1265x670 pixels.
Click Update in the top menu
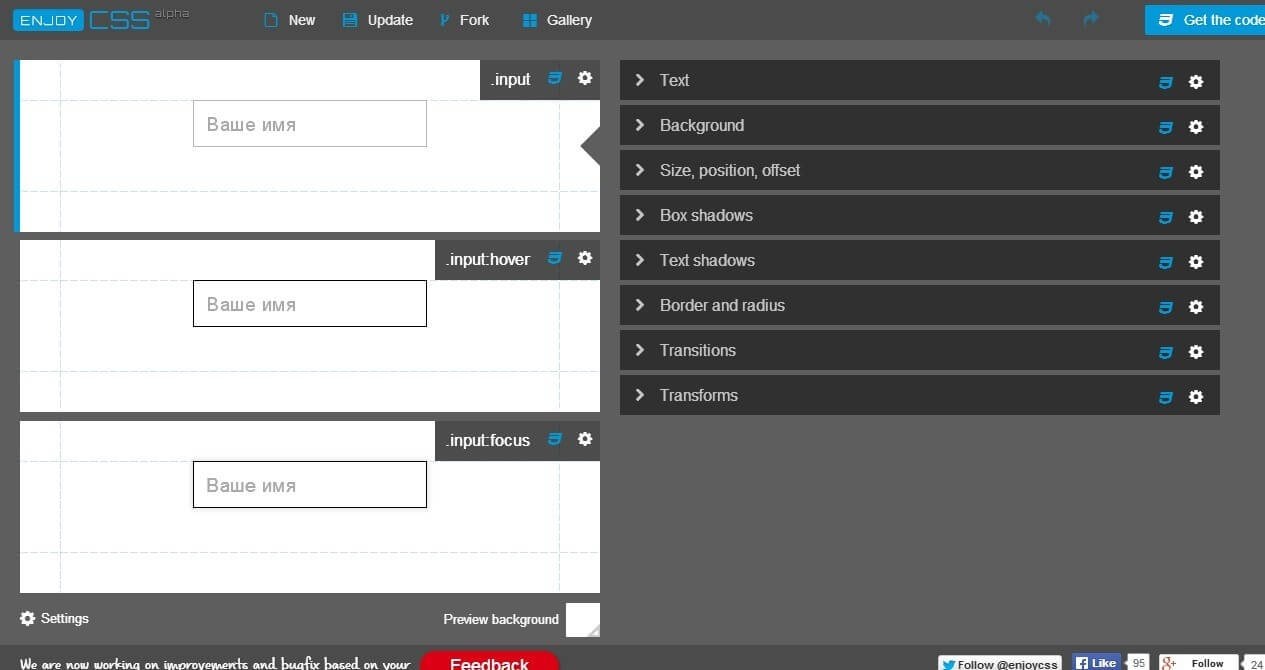[377, 20]
